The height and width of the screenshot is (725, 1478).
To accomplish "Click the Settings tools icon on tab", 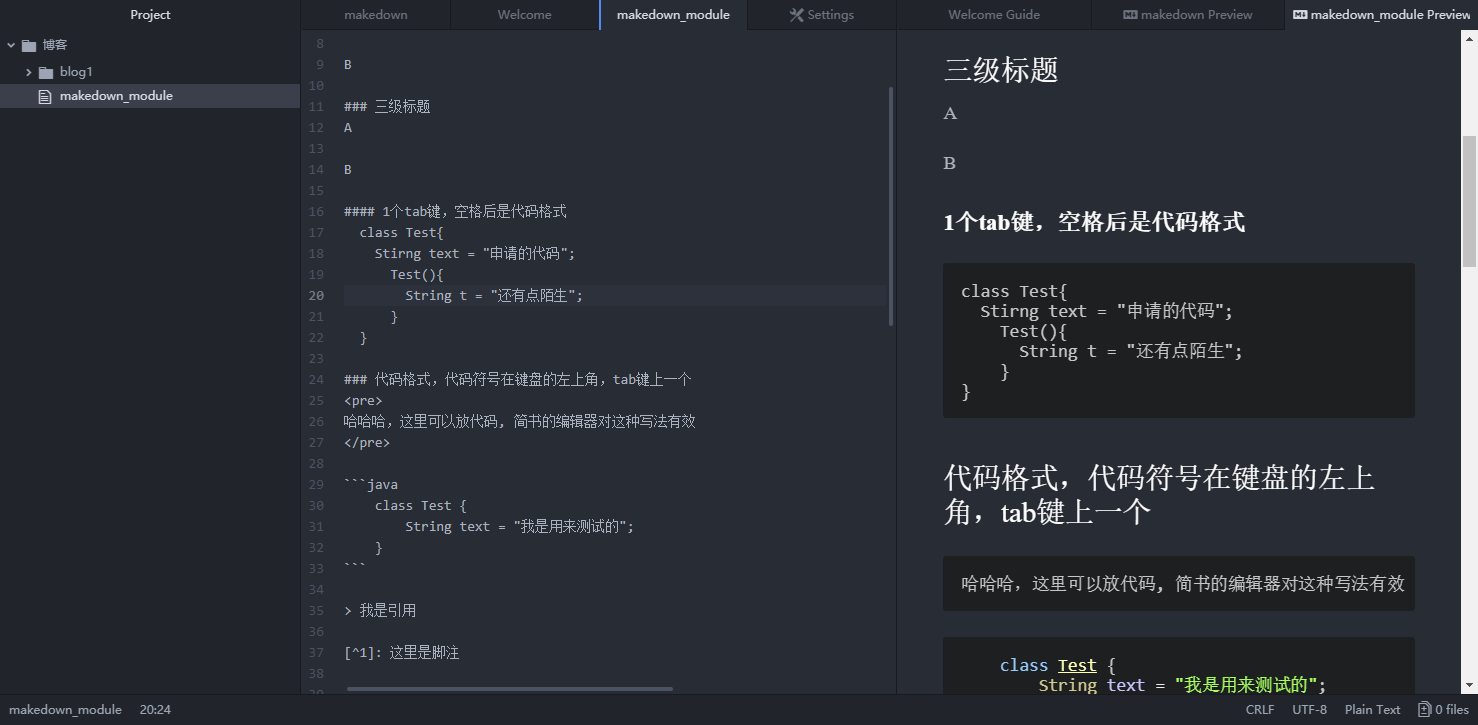I will [797, 15].
